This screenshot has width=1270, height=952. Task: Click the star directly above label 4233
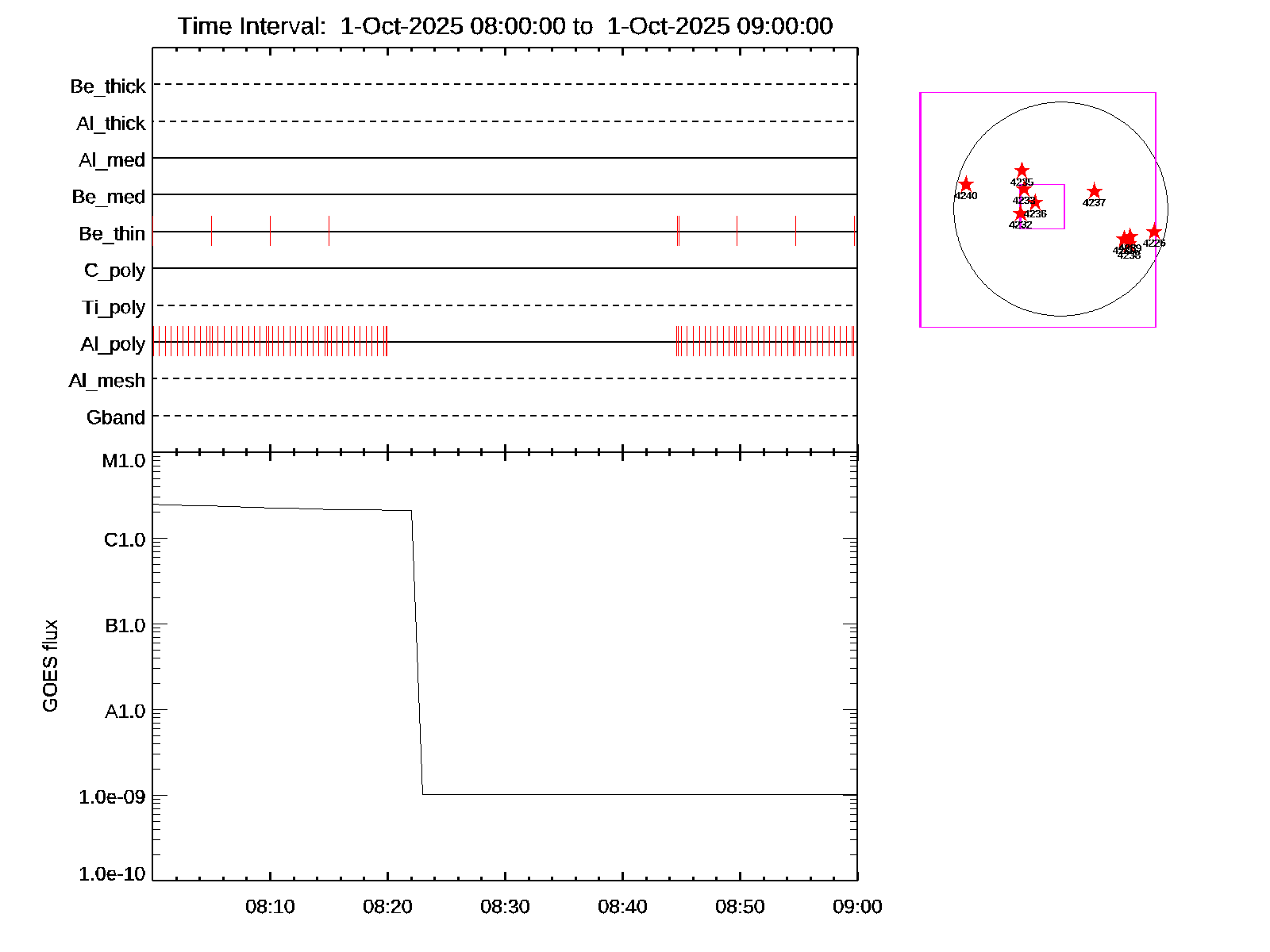[x=1023, y=189]
